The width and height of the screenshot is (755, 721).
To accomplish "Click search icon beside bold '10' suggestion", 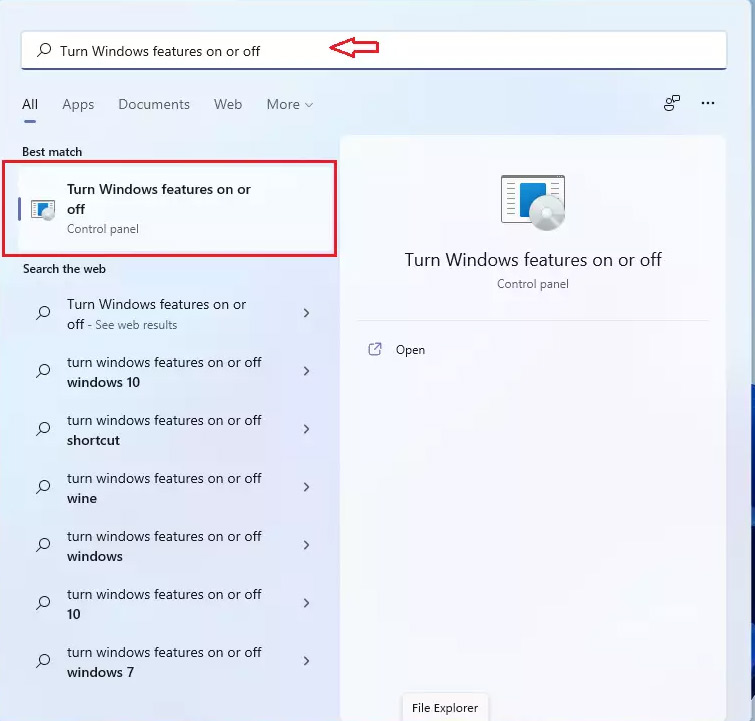I will tap(43, 603).
